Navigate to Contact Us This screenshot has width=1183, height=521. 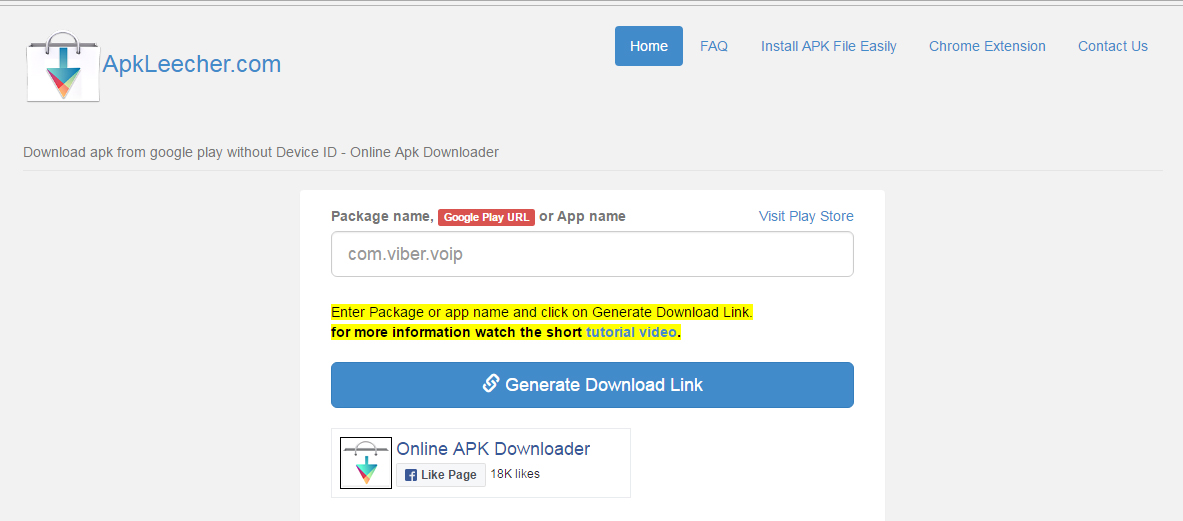point(1113,46)
